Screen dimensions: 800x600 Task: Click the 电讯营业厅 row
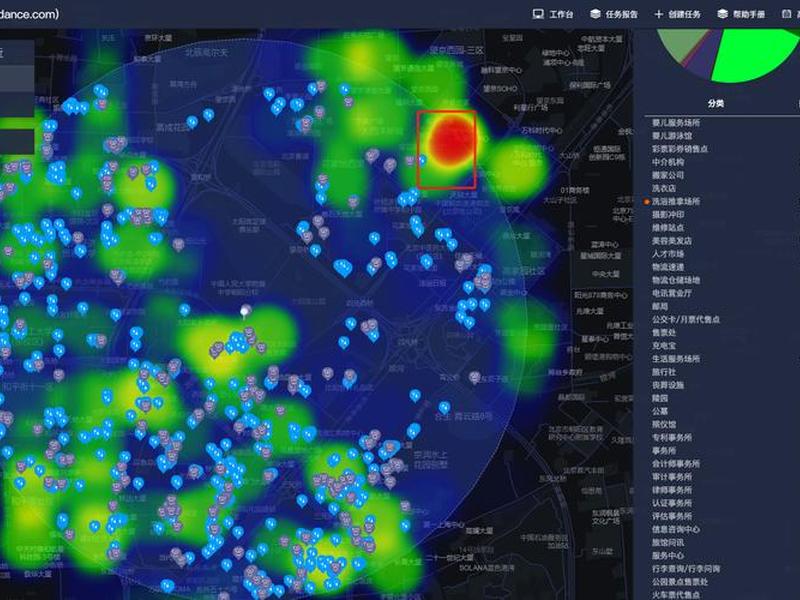tap(672, 293)
